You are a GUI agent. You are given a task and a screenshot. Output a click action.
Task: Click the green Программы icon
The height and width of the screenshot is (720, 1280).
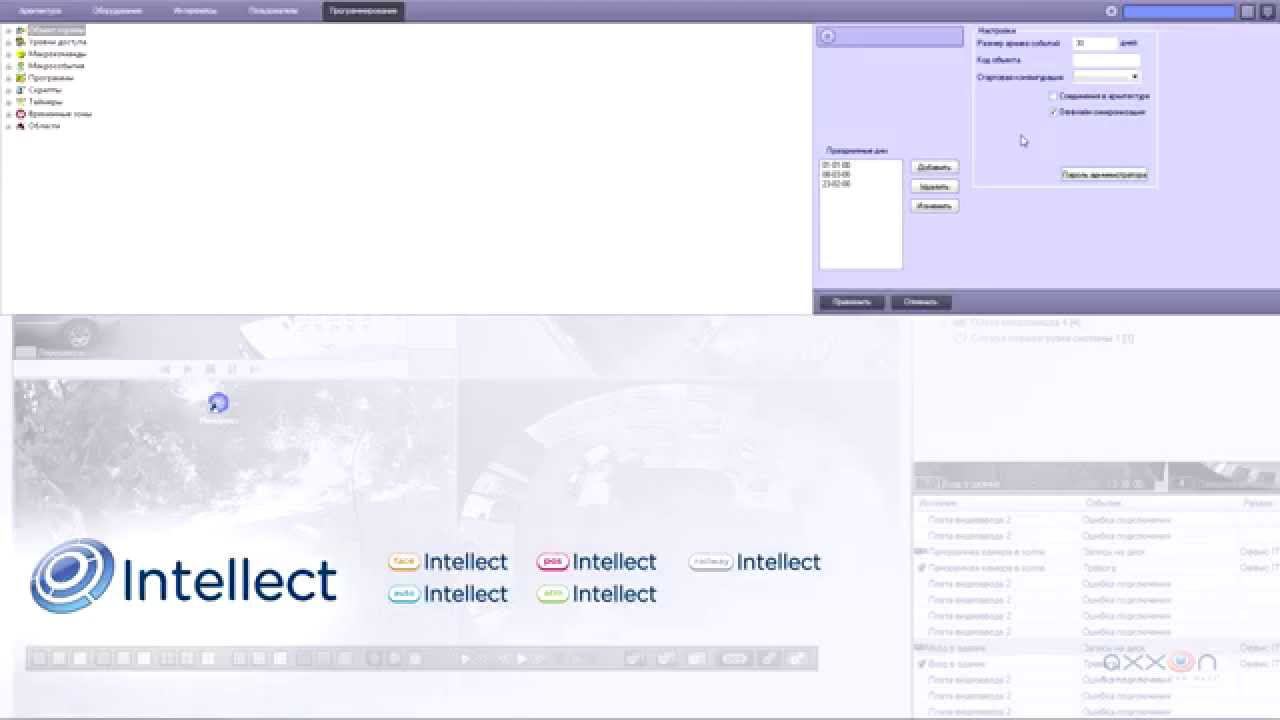click(20, 78)
